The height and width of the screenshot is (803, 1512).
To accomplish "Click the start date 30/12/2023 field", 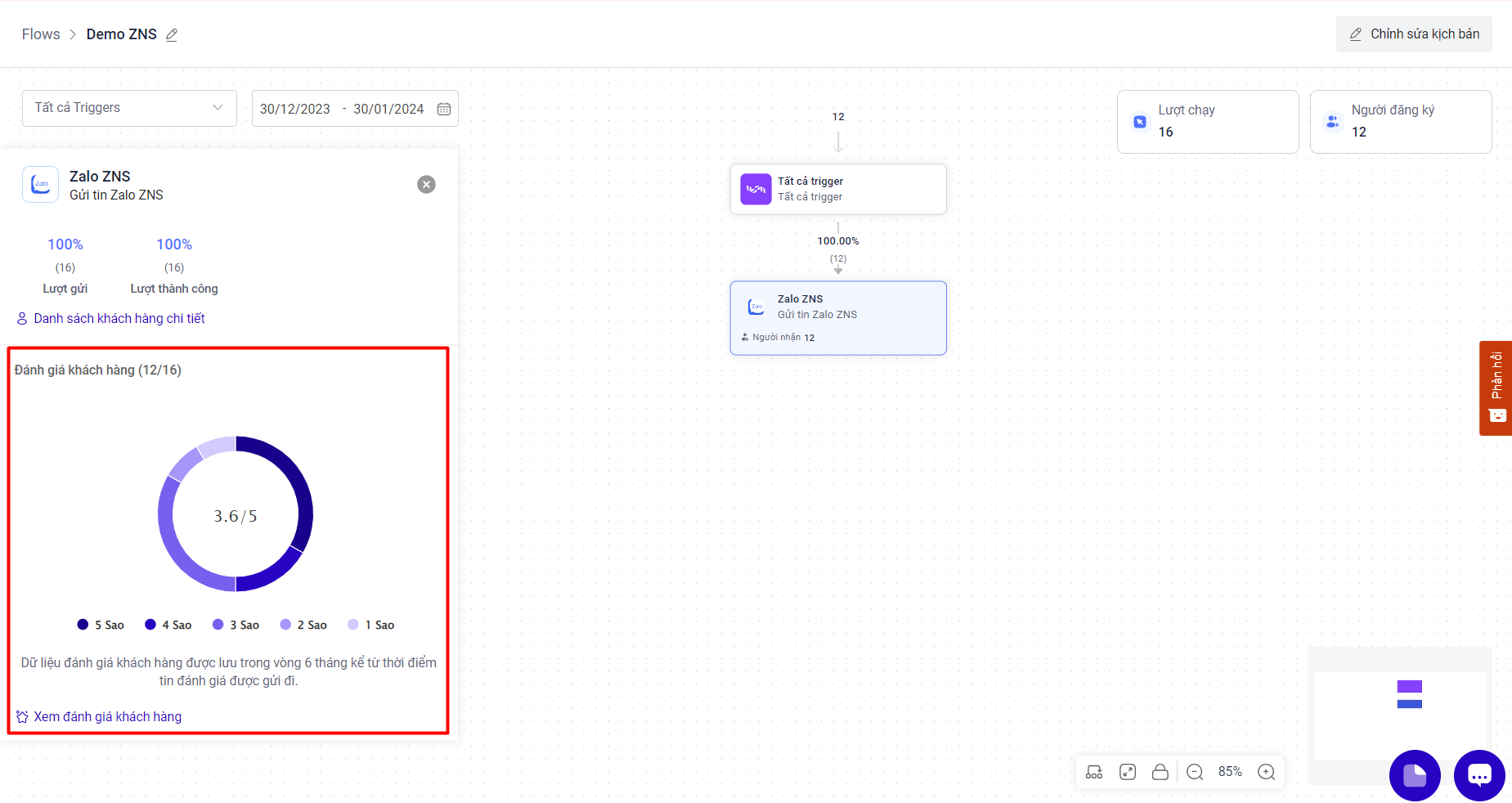I will pos(295,109).
